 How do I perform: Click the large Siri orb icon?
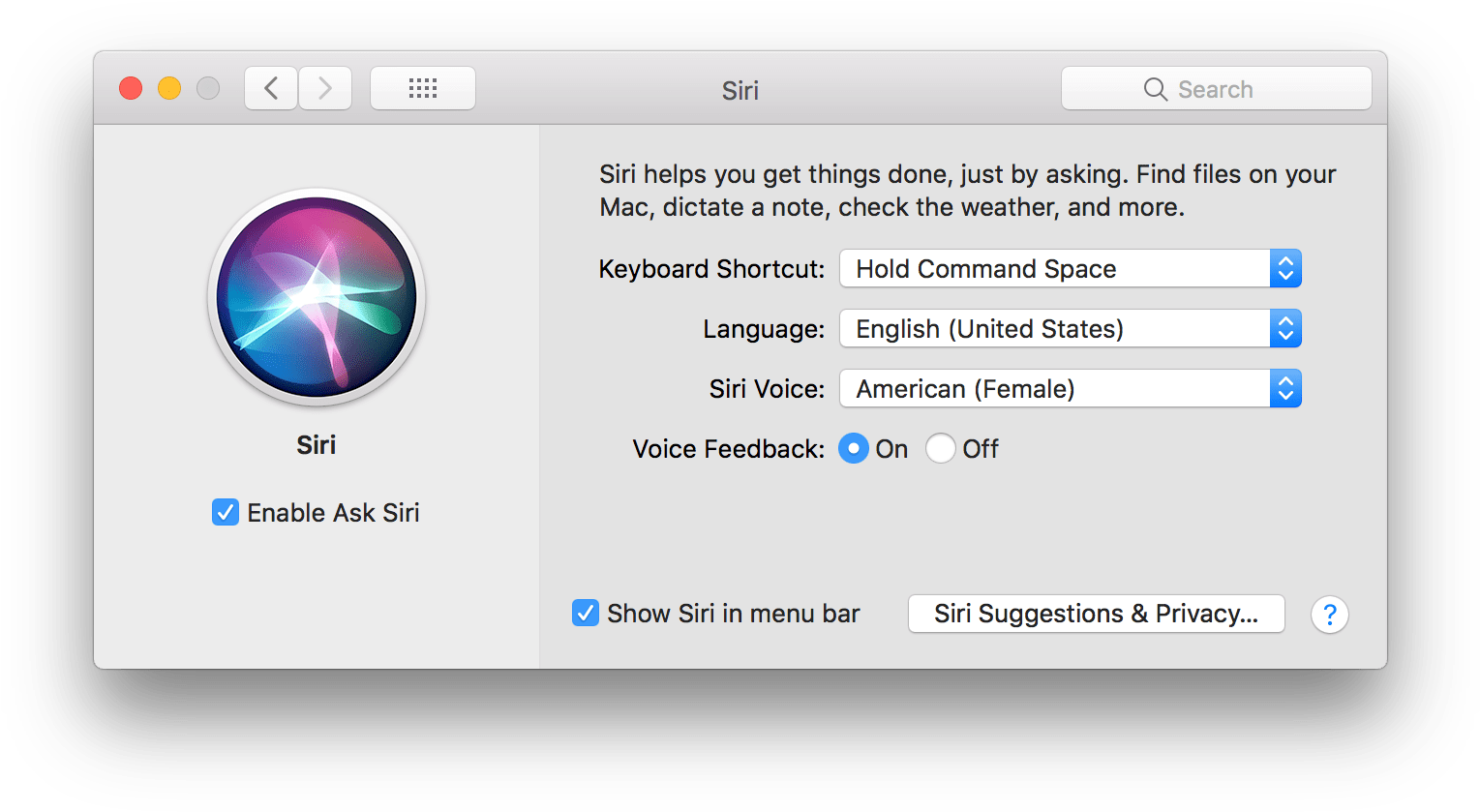[317, 297]
